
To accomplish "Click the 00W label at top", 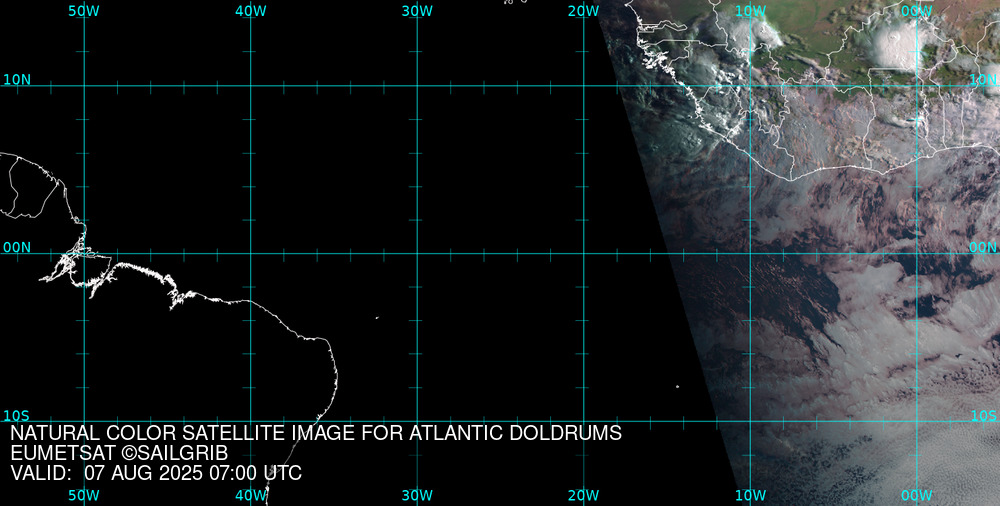I will tap(917, 11).
